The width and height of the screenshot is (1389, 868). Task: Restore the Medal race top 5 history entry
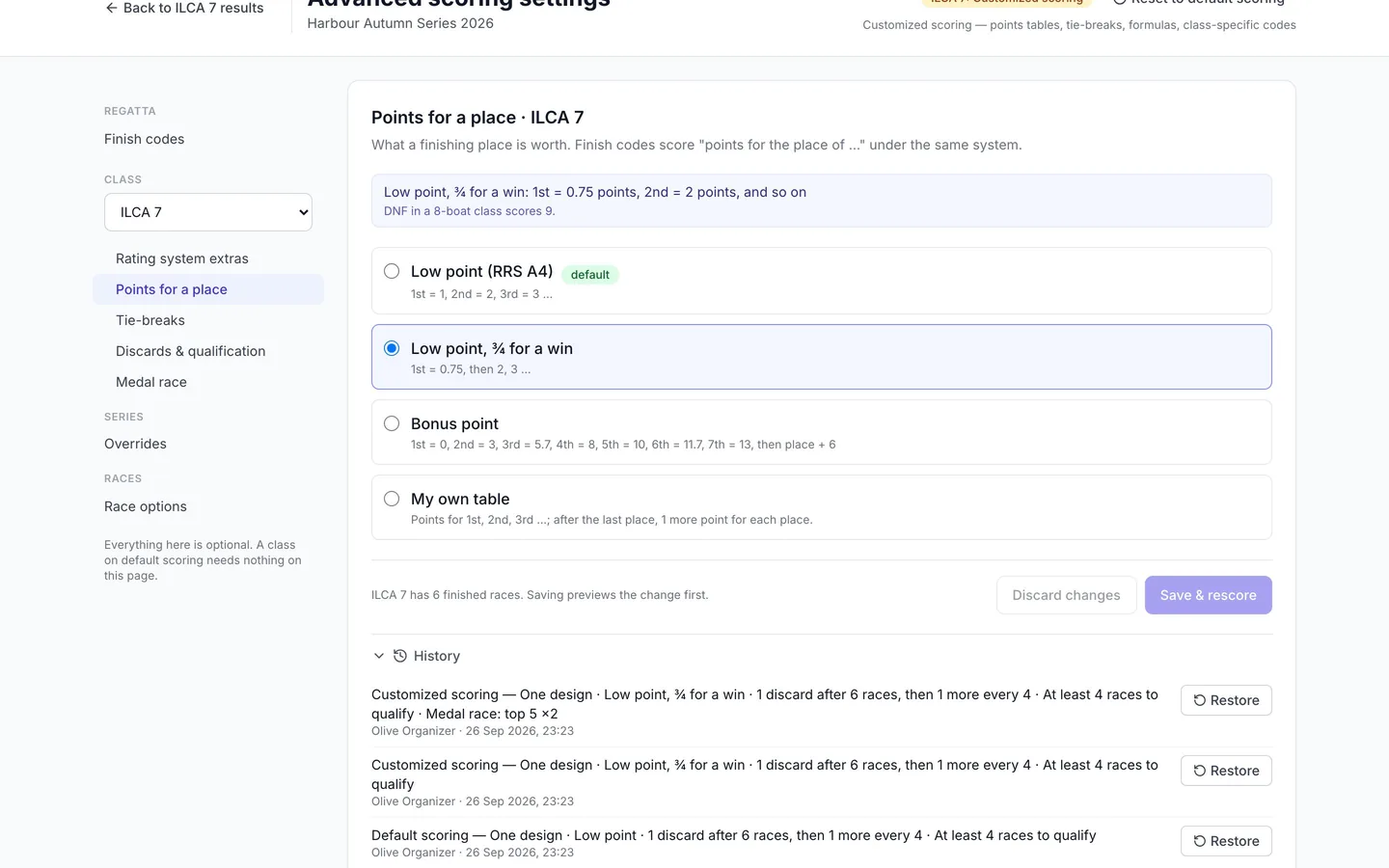(x=1226, y=700)
